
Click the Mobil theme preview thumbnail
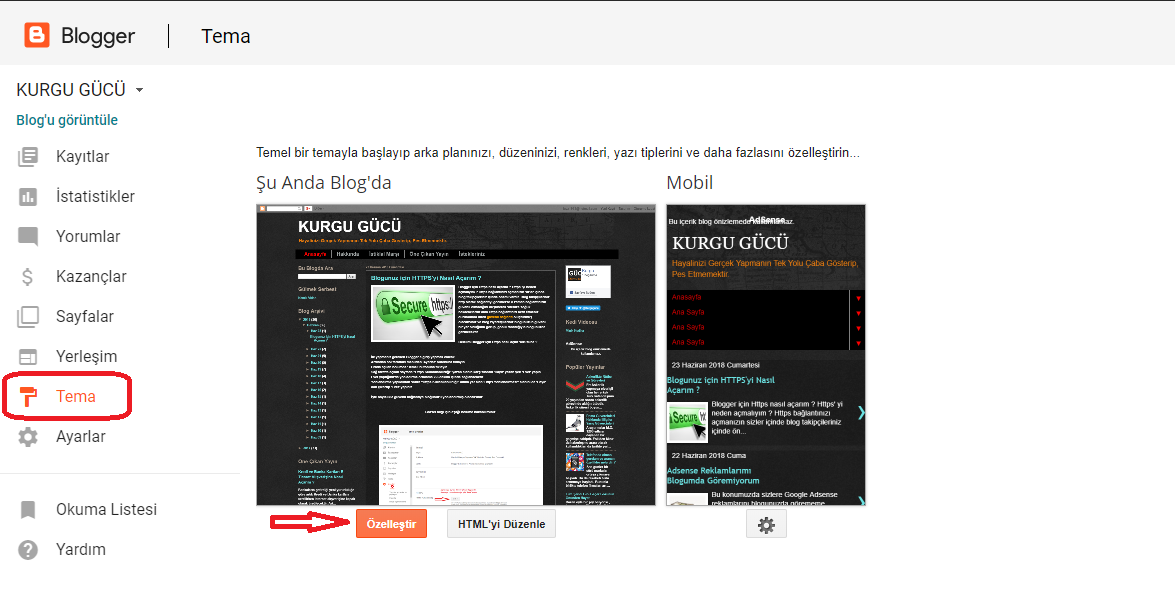coord(766,355)
